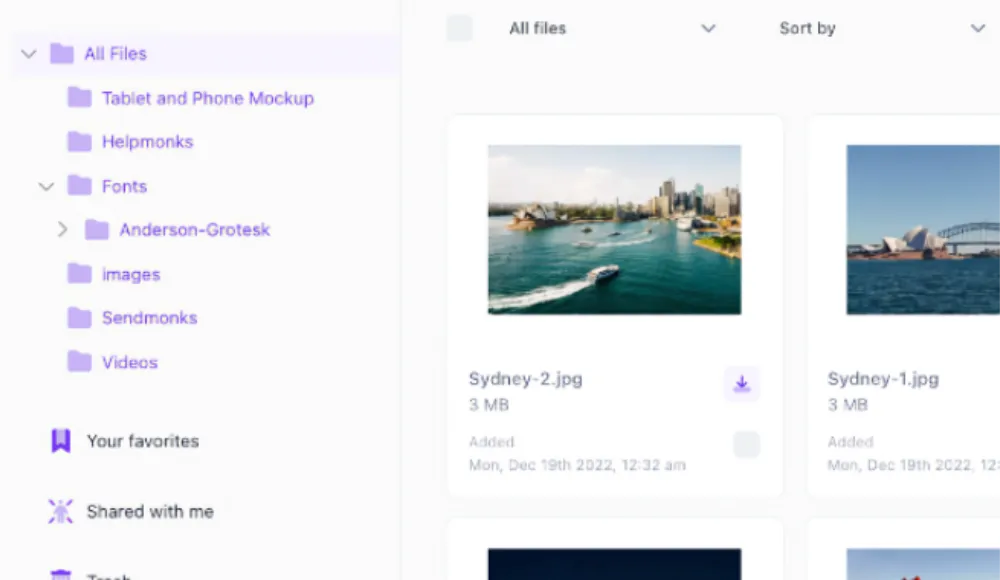
Task: Open the Sydney-1.jpg Opera House thumbnail
Action: point(923,230)
